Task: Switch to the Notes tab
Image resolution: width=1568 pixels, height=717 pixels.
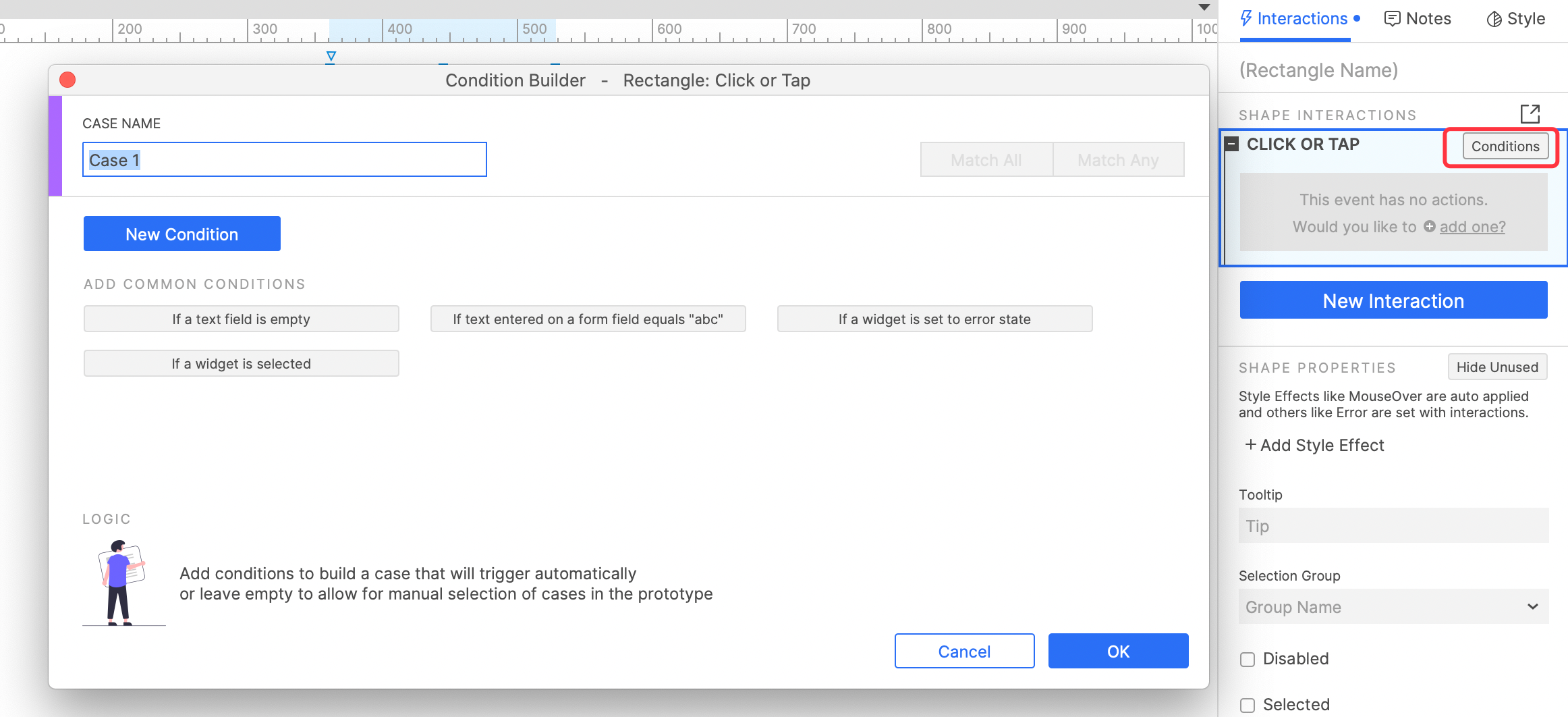Action: [x=1418, y=19]
